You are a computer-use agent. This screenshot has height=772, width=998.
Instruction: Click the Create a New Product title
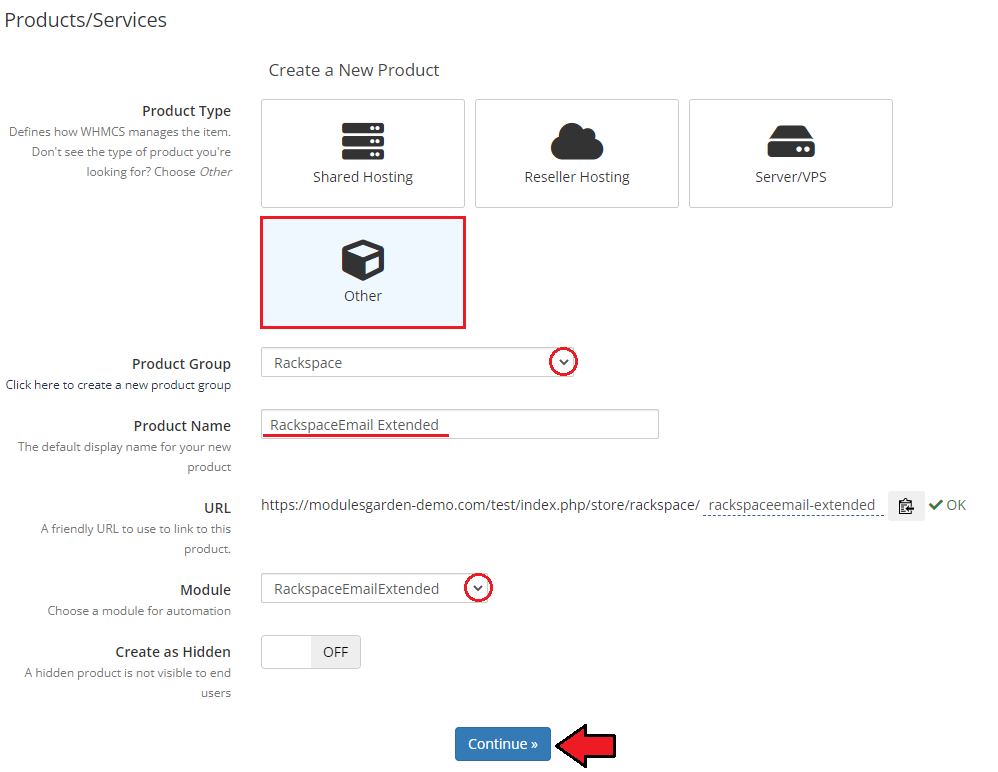[x=354, y=70]
